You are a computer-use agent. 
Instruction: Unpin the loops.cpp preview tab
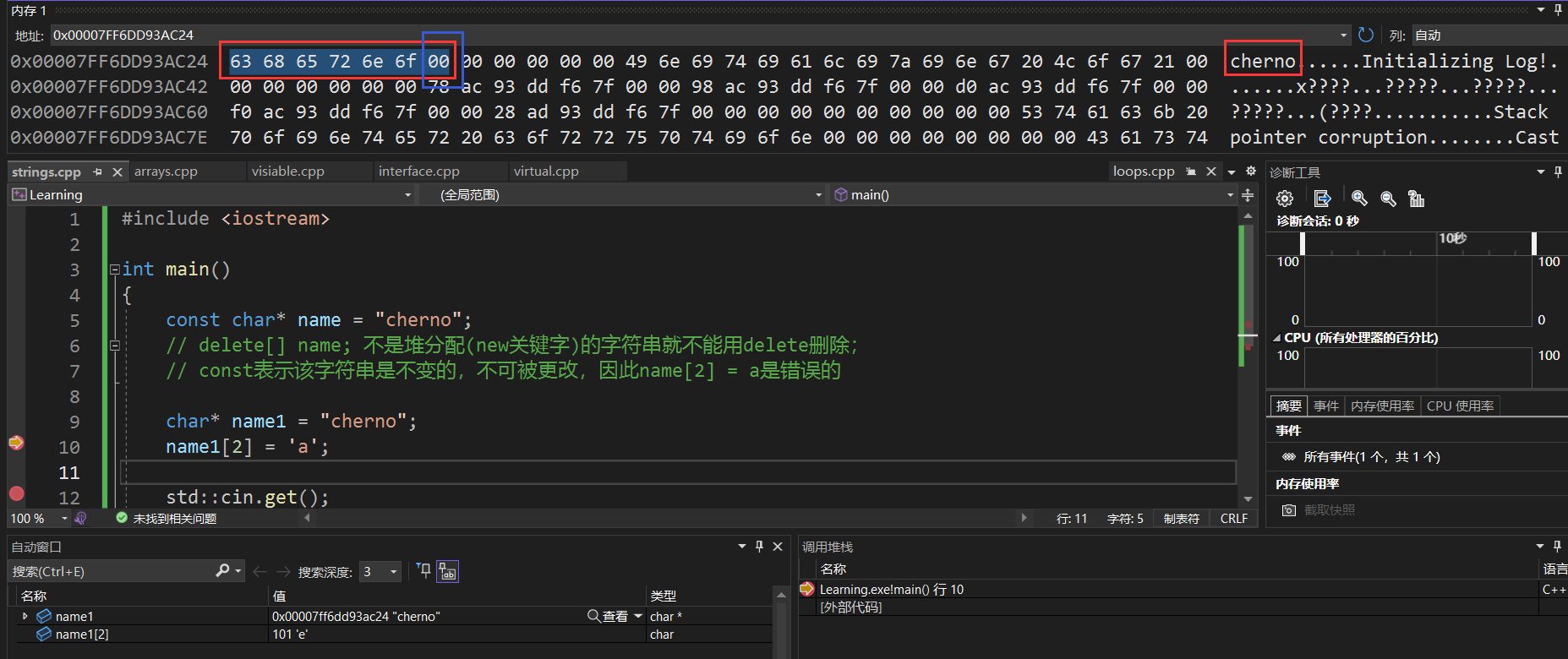pyautogui.click(x=1191, y=172)
